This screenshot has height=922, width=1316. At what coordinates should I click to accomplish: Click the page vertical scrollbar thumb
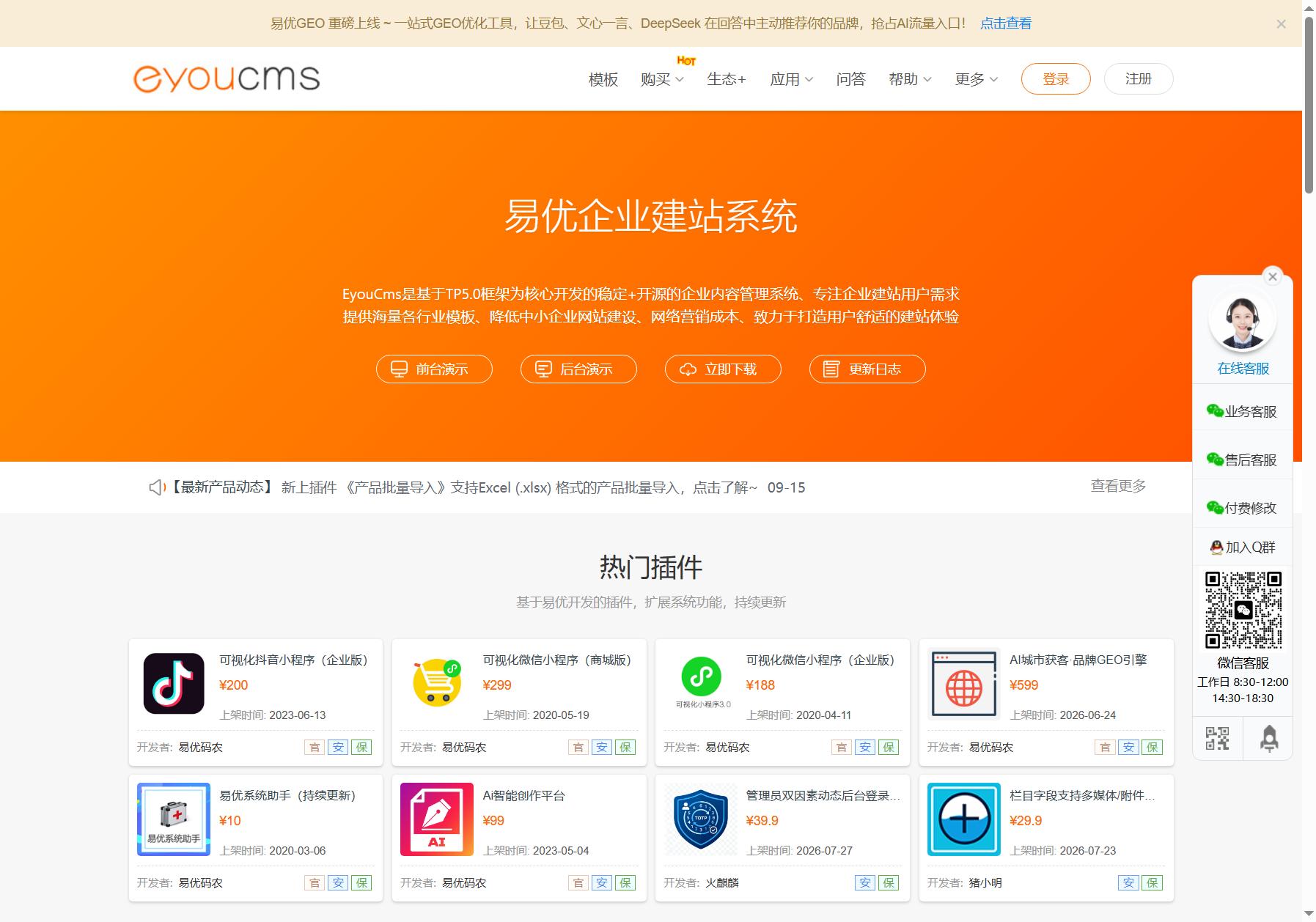(1309, 105)
